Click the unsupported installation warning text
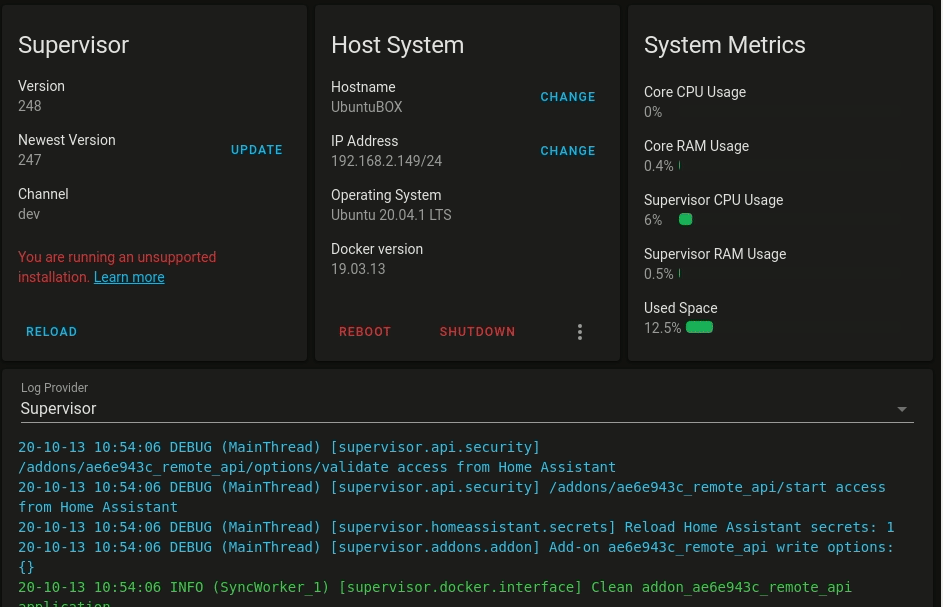This screenshot has height=607, width=943. pyautogui.click(x=117, y=267)
